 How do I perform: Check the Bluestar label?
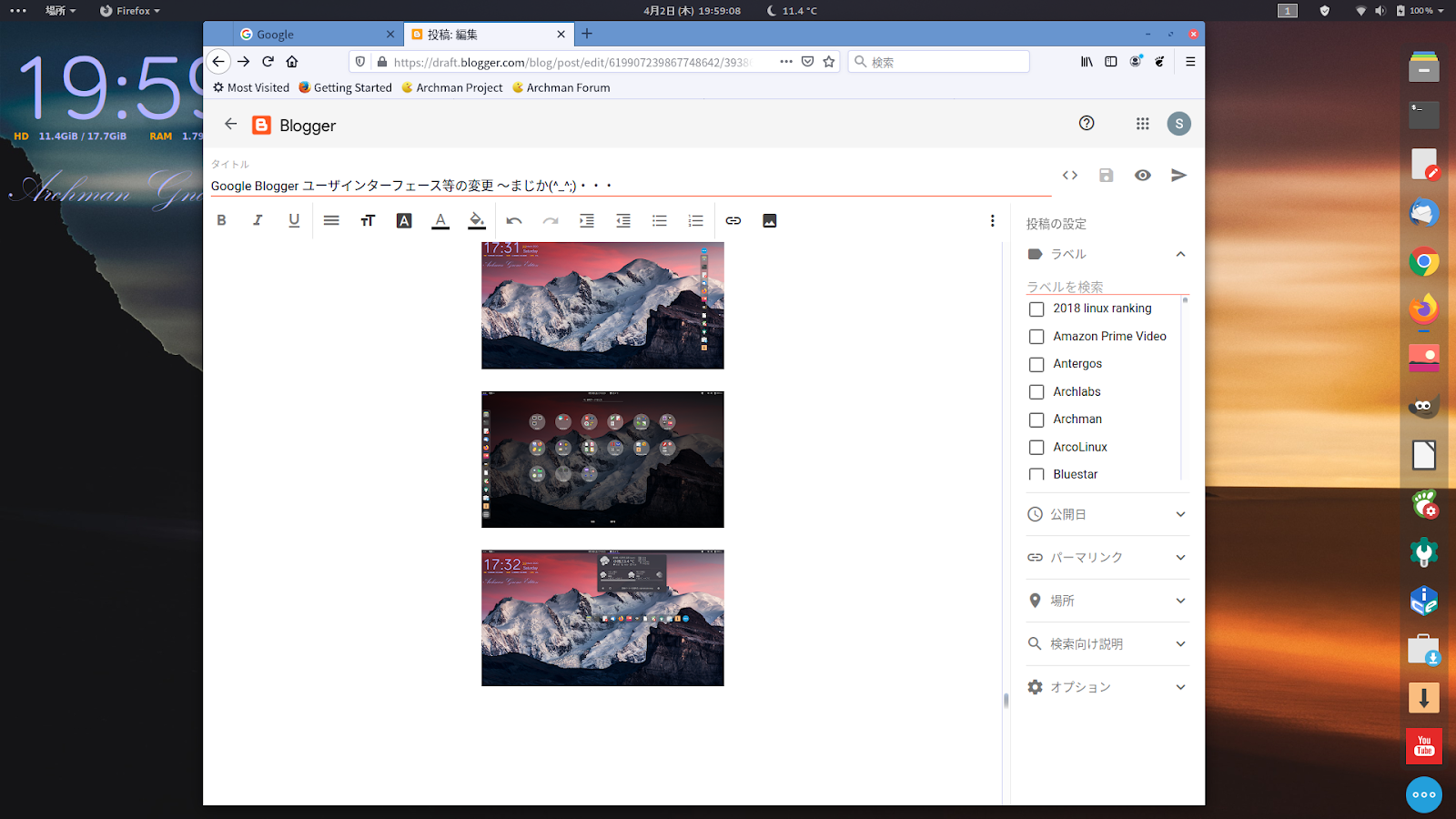[1036, 474]
